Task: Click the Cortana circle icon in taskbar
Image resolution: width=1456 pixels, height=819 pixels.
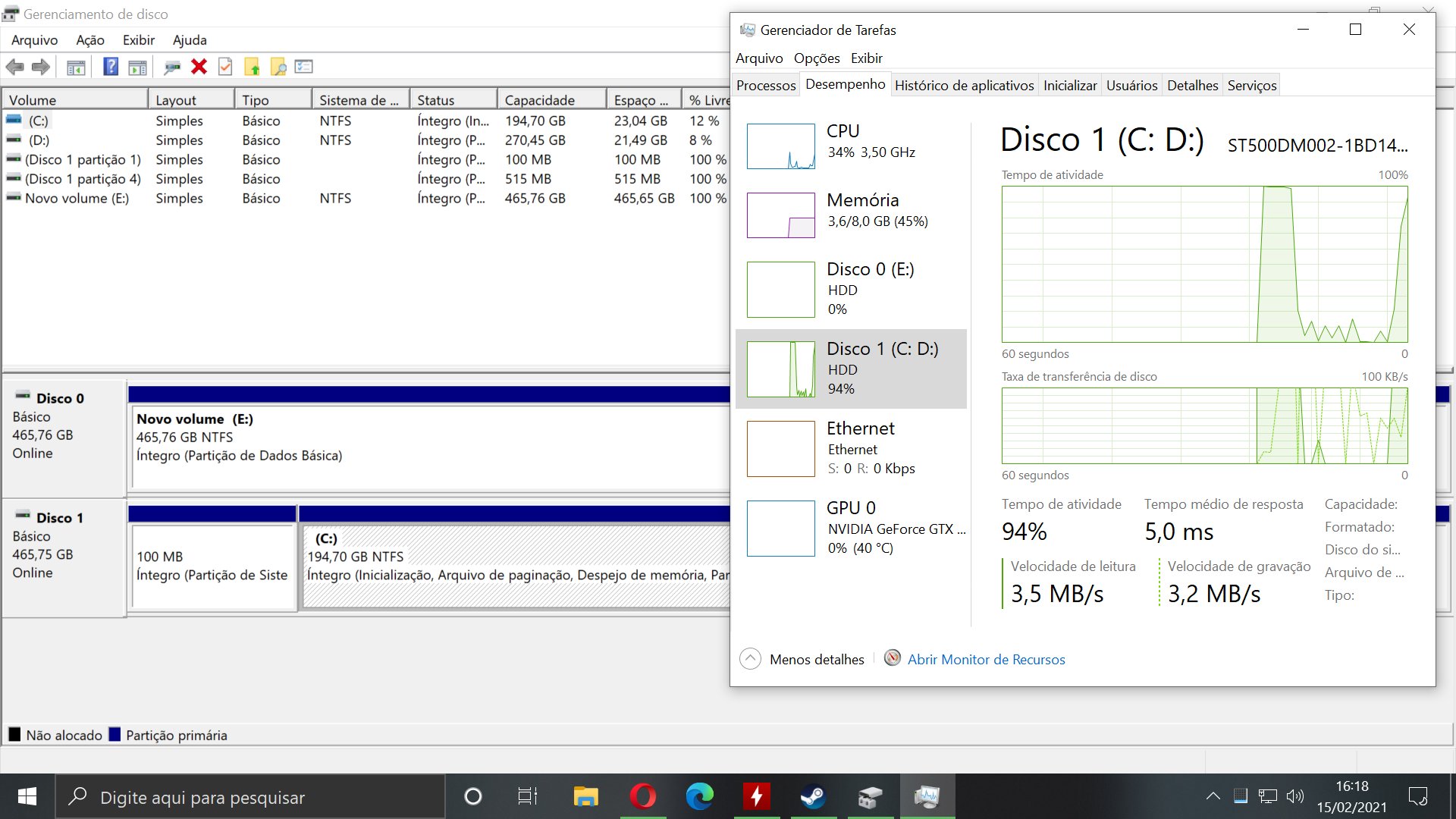Action: click(x=473, y=796)
